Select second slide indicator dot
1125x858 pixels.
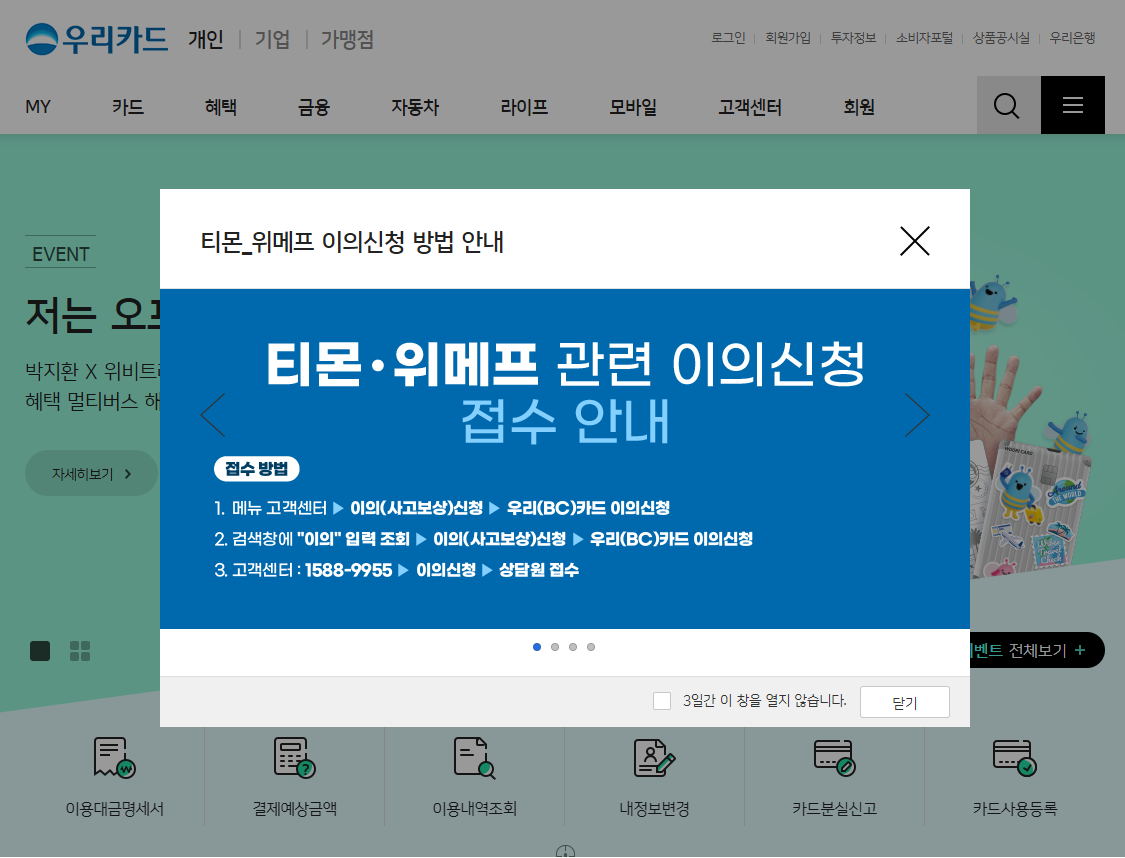[x=555, y=647]
